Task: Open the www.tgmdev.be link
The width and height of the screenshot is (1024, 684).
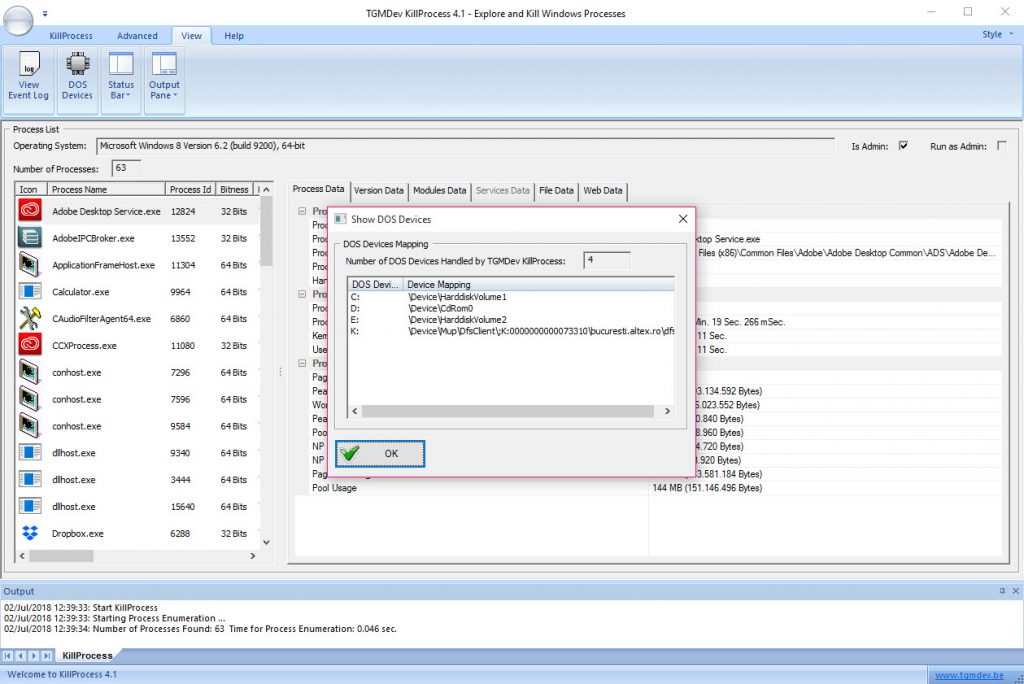Action: [x=969, y=676]
